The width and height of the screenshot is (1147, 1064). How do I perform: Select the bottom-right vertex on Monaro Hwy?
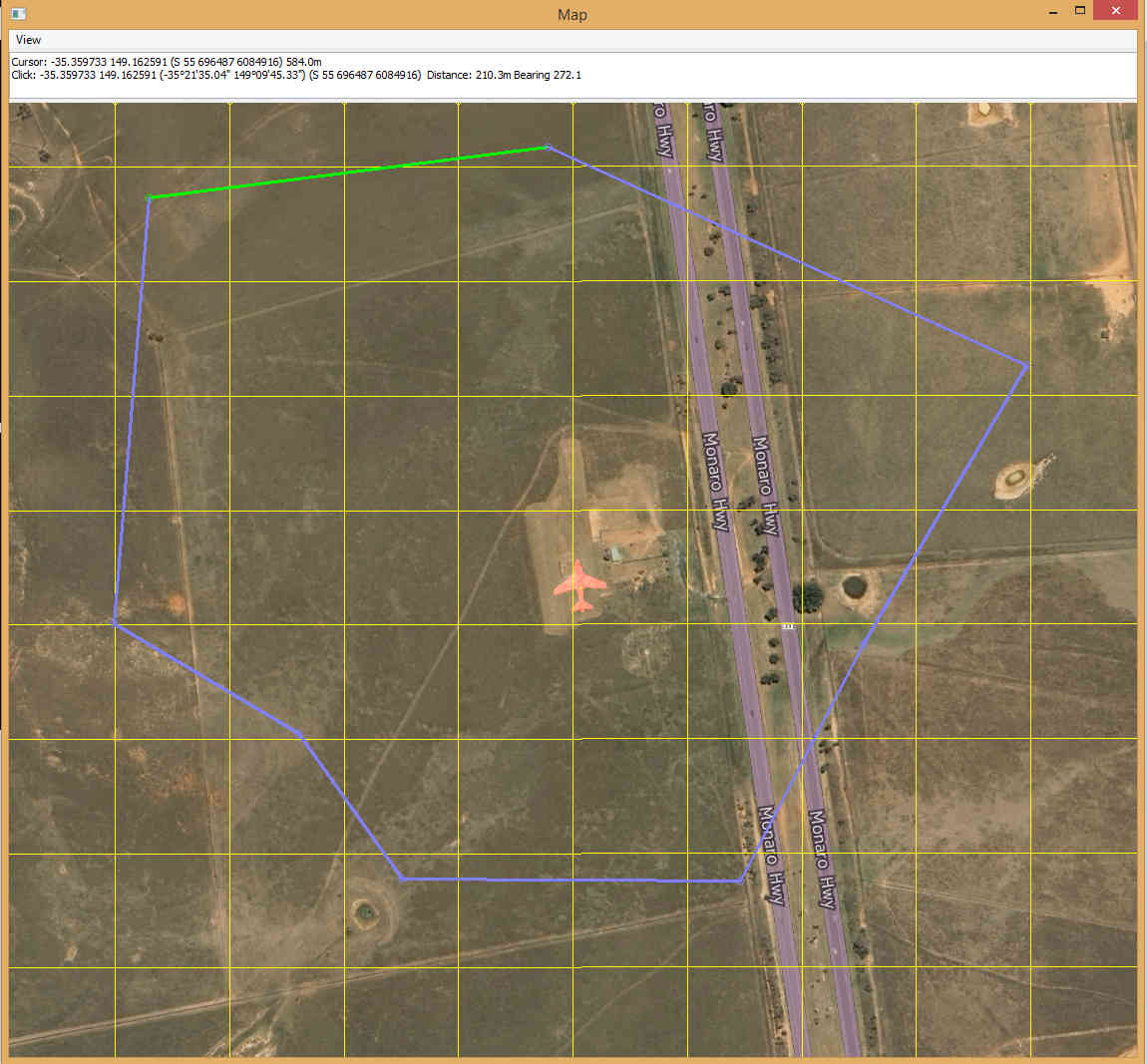(740, 881)
